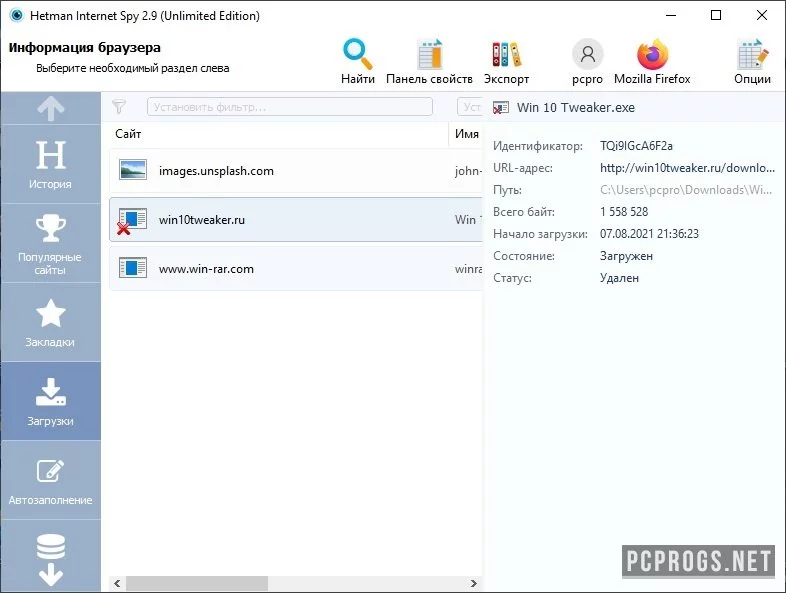The image size is (786, 593).
Task: Open the История history section
Action: 51,164
